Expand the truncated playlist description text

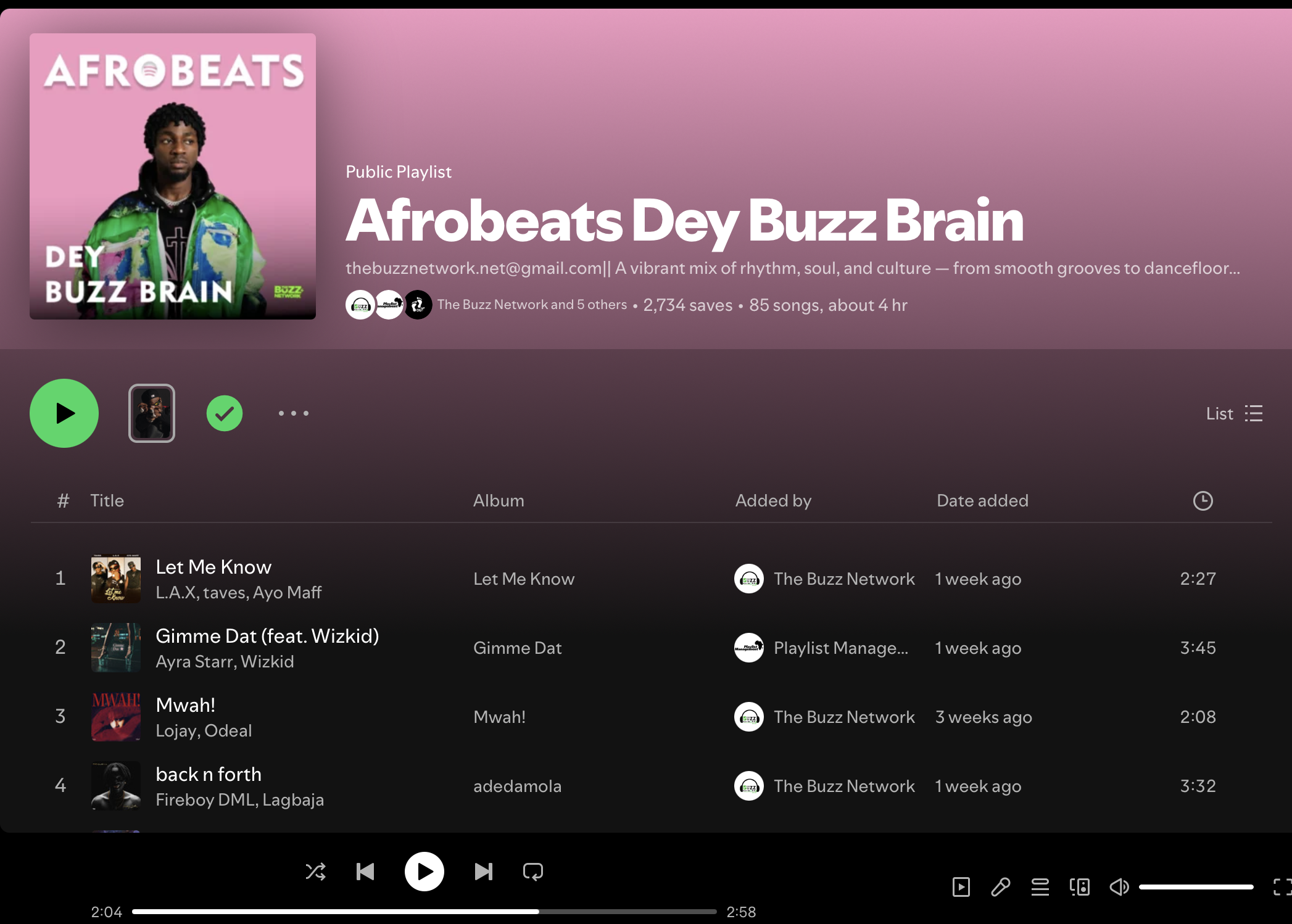tap(792, 268)
